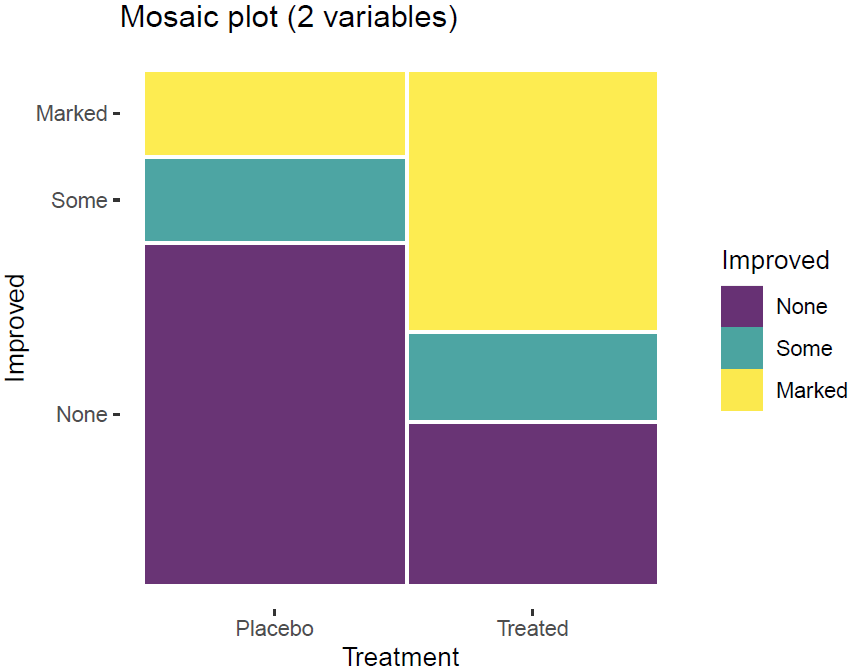This screenshot has height=672, width=853.
Task: Click the Placebo Some teal tile
Action: [275, 200]
